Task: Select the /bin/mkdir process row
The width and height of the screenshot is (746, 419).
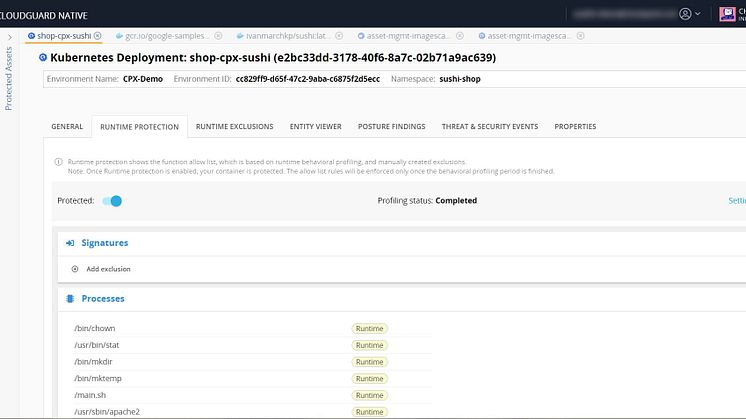Action: pyautogui.click(x=252, y=362)
